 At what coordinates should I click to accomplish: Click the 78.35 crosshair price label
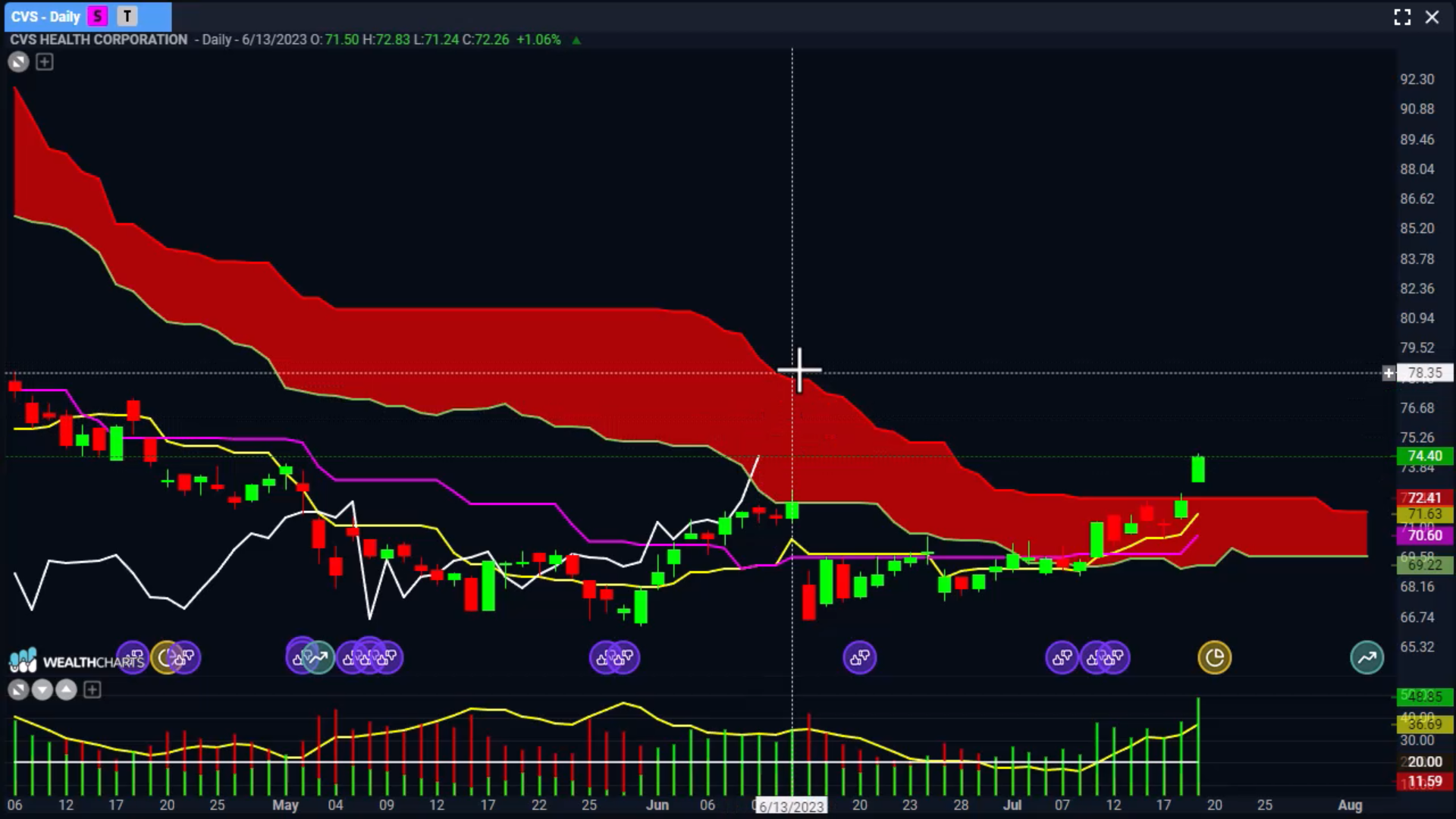click(x=1425, y=373)
